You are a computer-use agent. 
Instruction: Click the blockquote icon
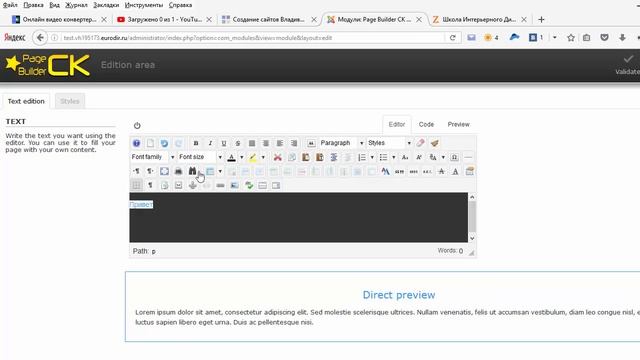[x=311, y=143]
